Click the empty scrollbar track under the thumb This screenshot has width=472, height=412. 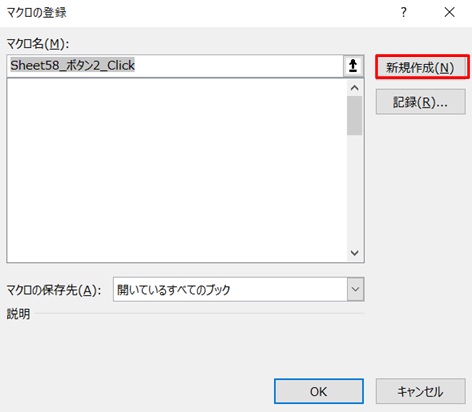point(355,190)
